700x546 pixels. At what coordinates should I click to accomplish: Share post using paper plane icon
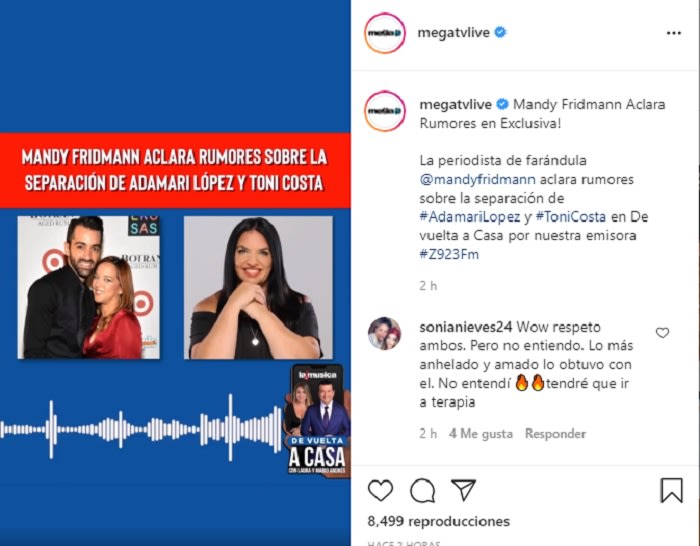click(463, 490)
